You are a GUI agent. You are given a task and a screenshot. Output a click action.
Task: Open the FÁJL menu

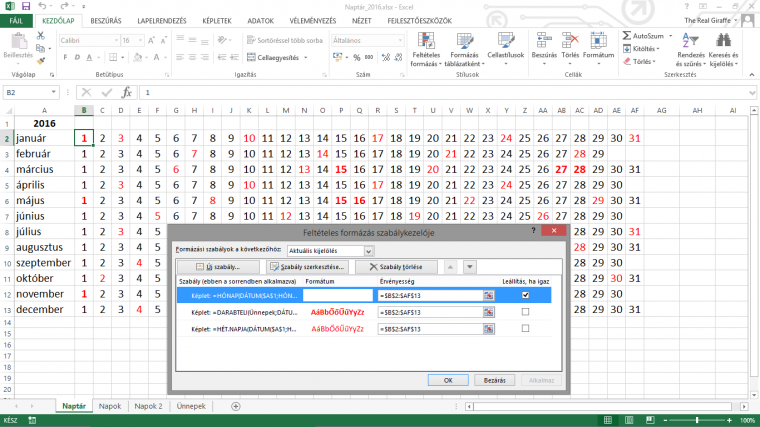coord(16,21)
